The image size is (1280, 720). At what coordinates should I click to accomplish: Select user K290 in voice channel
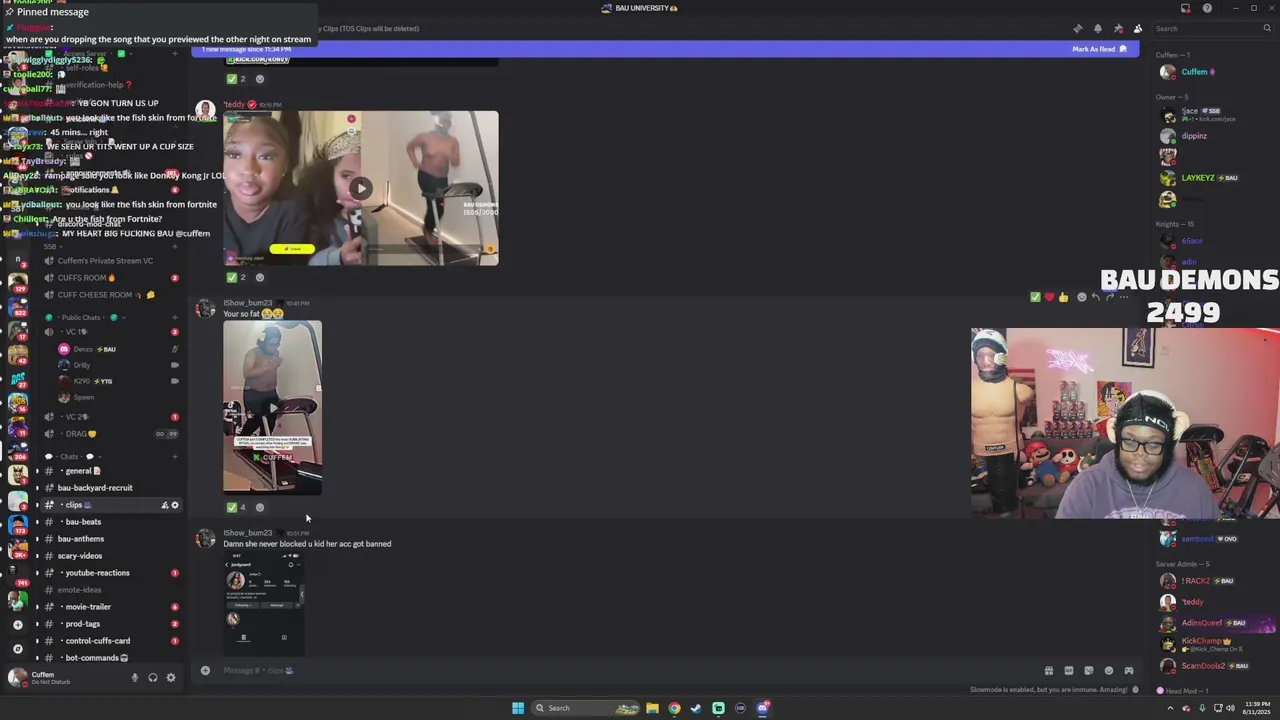click(x=118, y=381)
